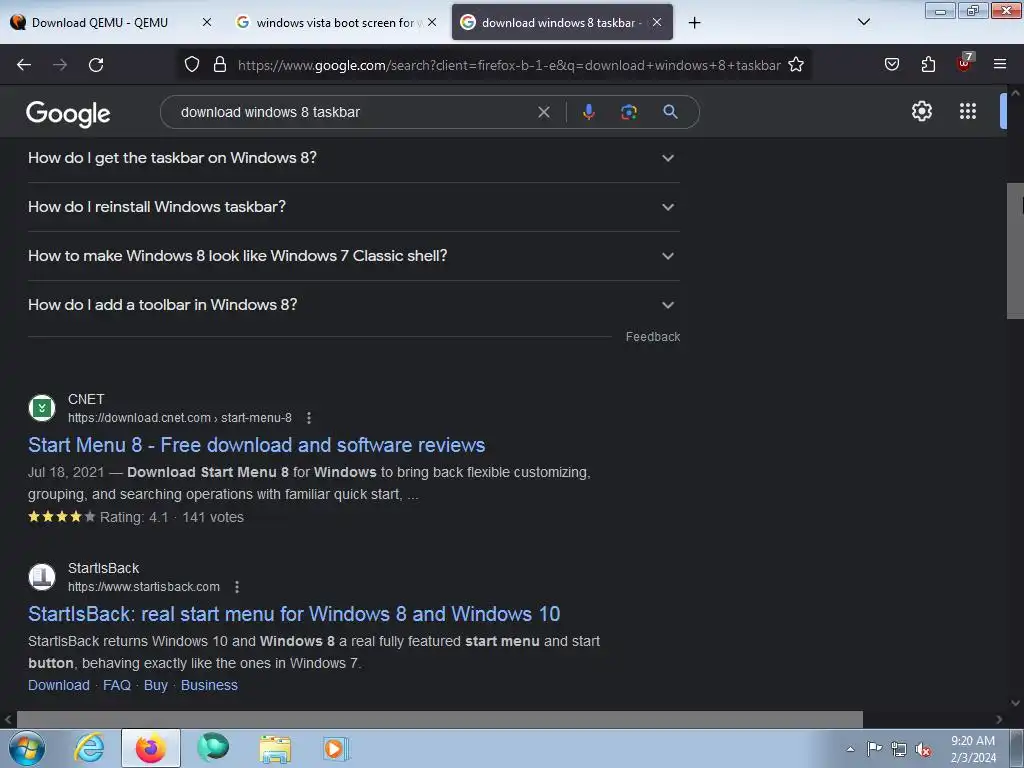This screenshot has height=768, width=1024.
Task: Open Google quick settings gear
Action: 921,111
